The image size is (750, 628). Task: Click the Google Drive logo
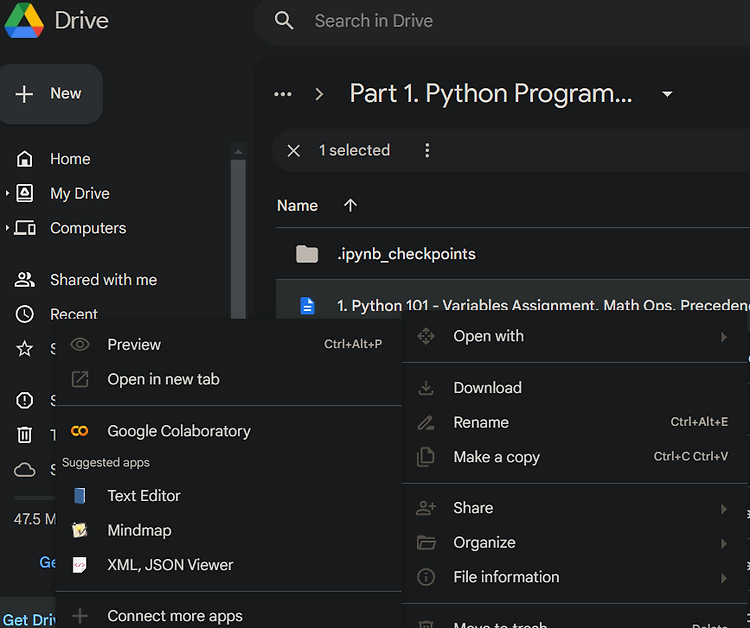click(x=24, y=21)
